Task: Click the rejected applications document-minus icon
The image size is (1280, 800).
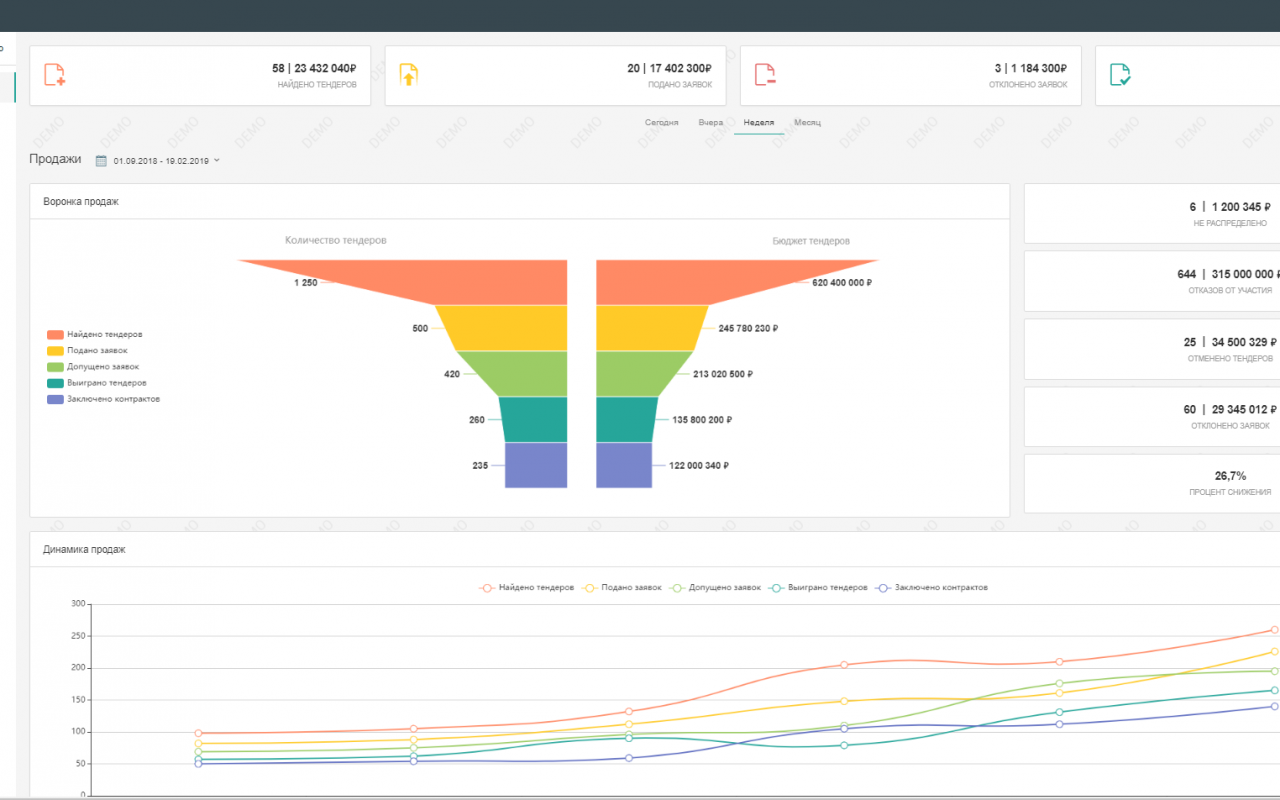Action: pos(765,74)
